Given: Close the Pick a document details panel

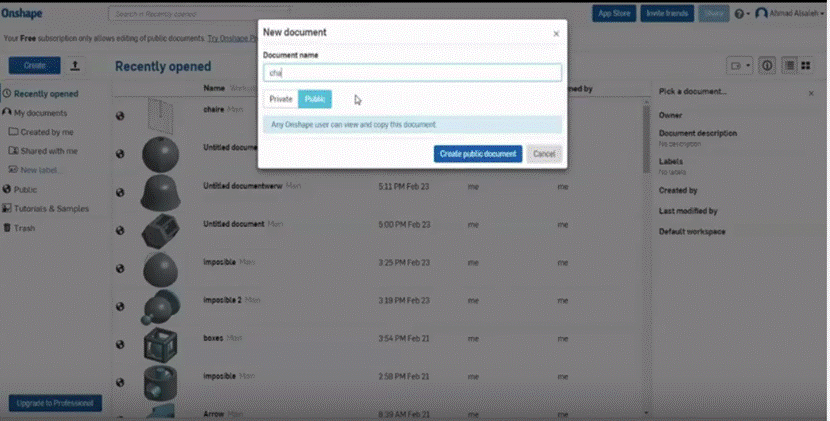Looking at the screenshot, I should click(811, 93).
